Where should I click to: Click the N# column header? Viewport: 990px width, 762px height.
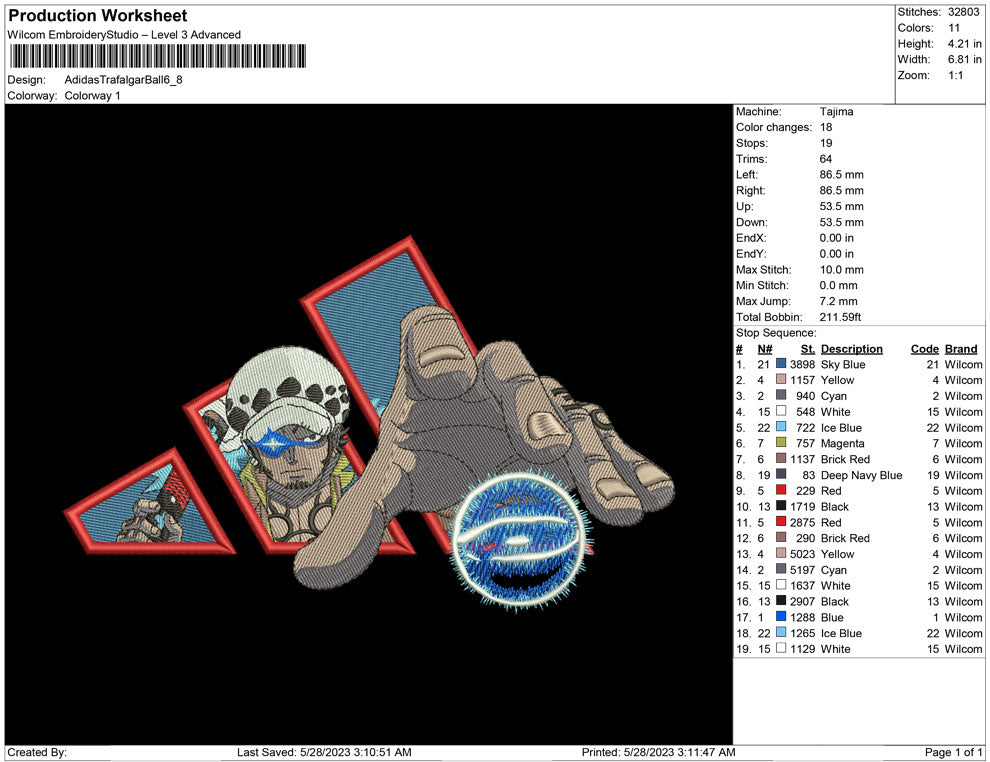(x=765, y=349)
